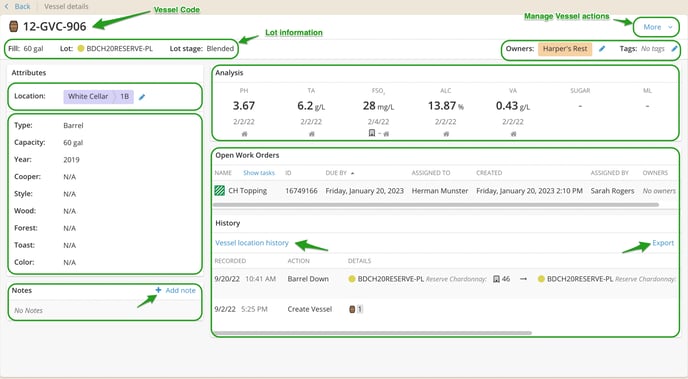Click the yellow dot of source lot in Barrel Down row

point(352,279)
